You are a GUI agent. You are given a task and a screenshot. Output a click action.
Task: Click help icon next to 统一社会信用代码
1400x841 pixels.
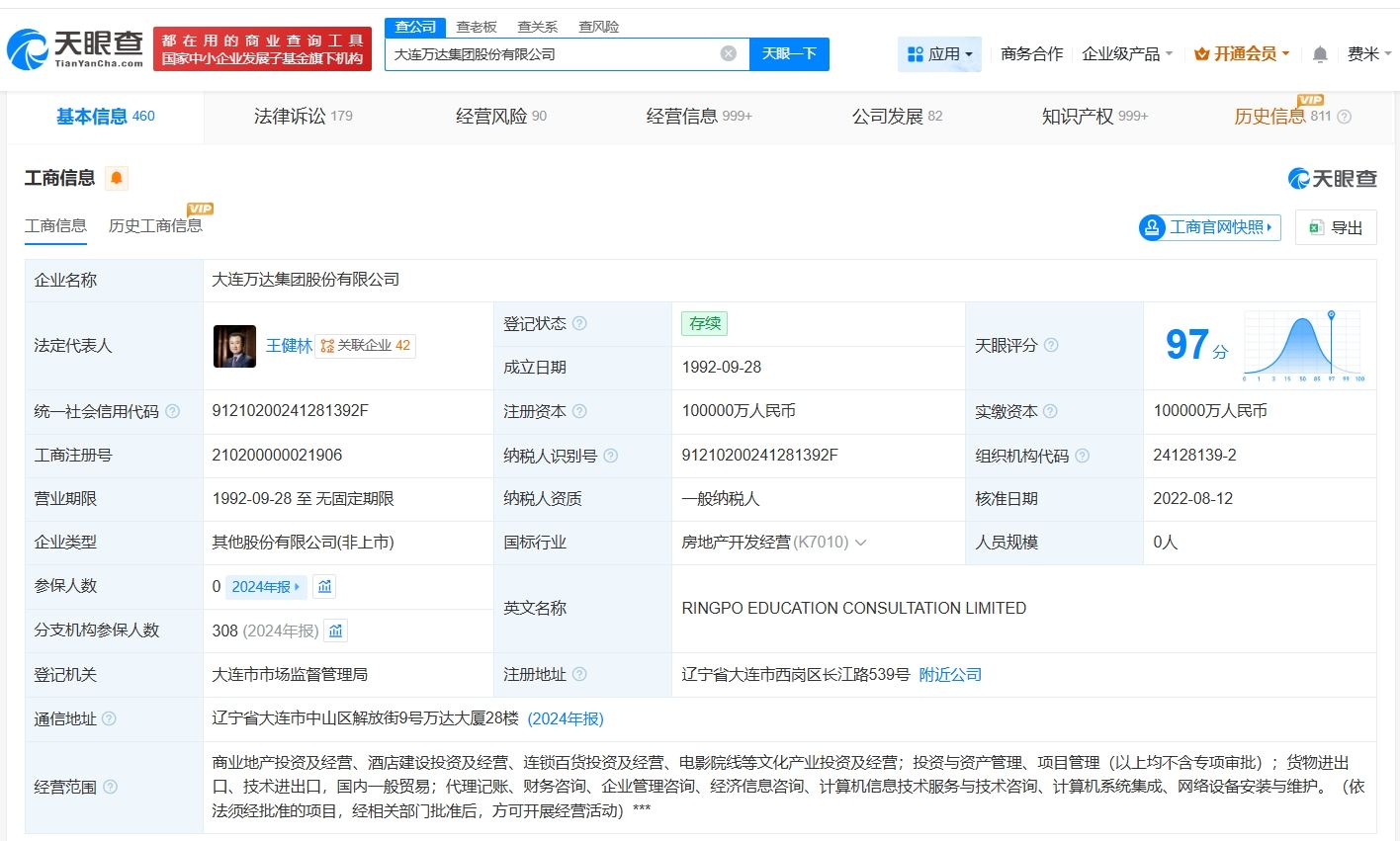tap(173, 411)
